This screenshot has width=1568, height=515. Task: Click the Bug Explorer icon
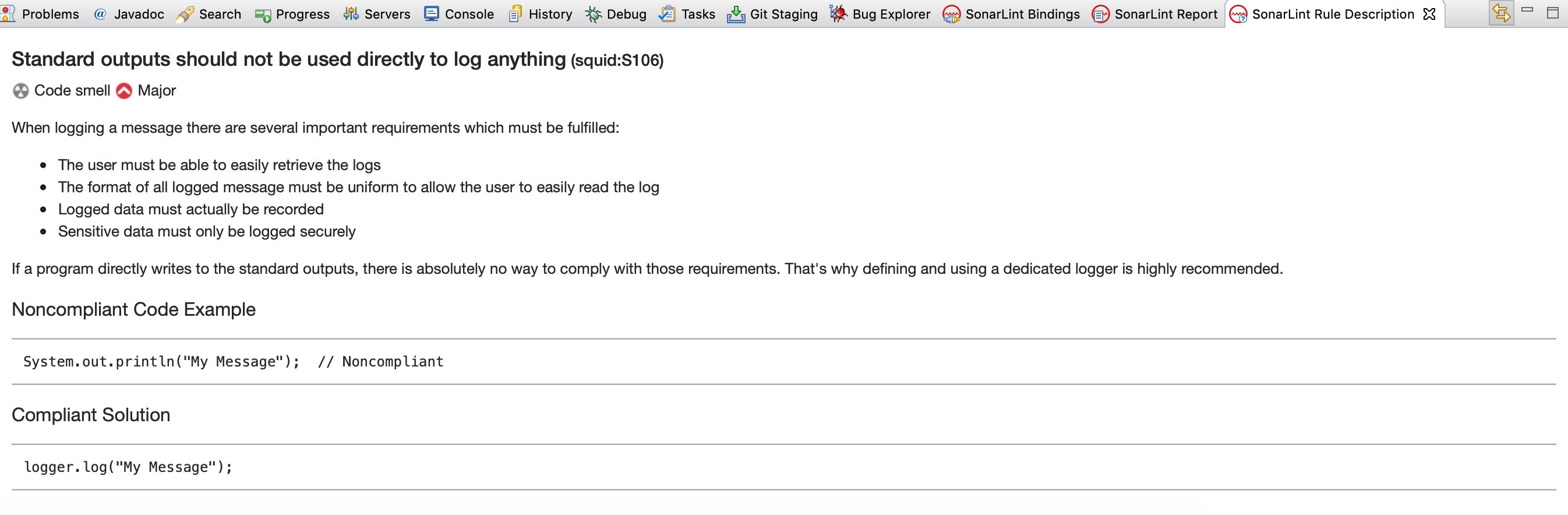(x=838, y=14)
